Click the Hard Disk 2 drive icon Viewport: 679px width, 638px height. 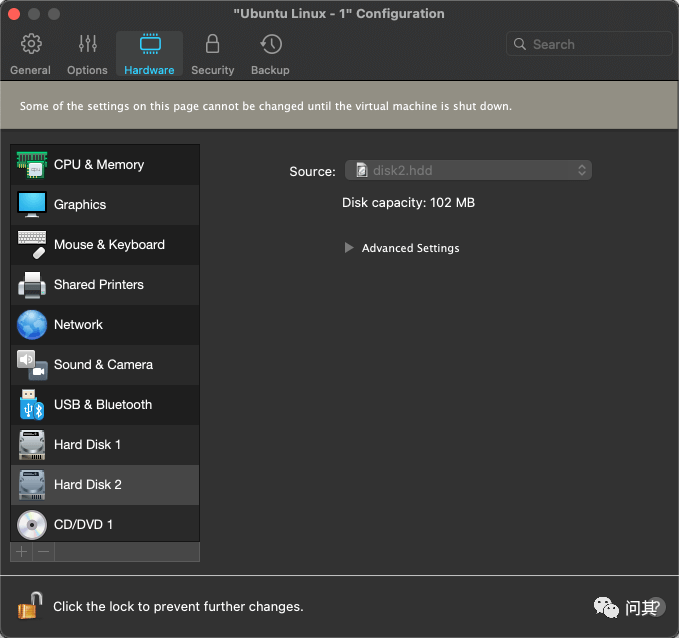coord(32,485)
